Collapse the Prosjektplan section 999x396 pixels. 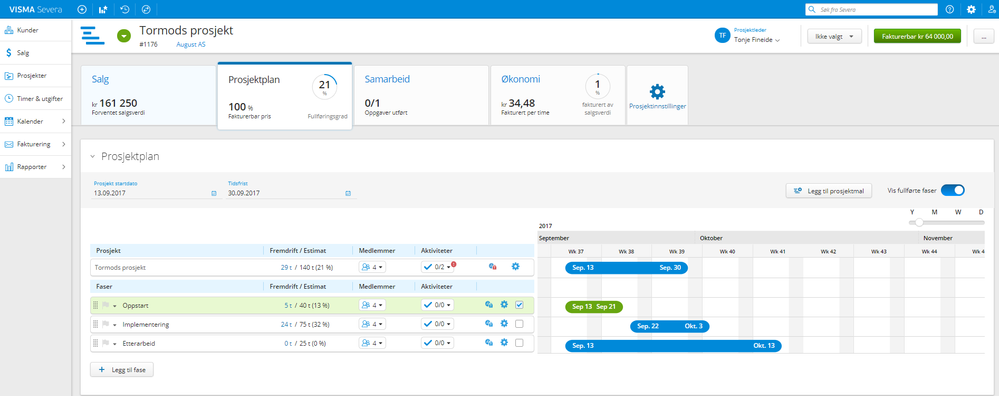click(x=92, y=156)
